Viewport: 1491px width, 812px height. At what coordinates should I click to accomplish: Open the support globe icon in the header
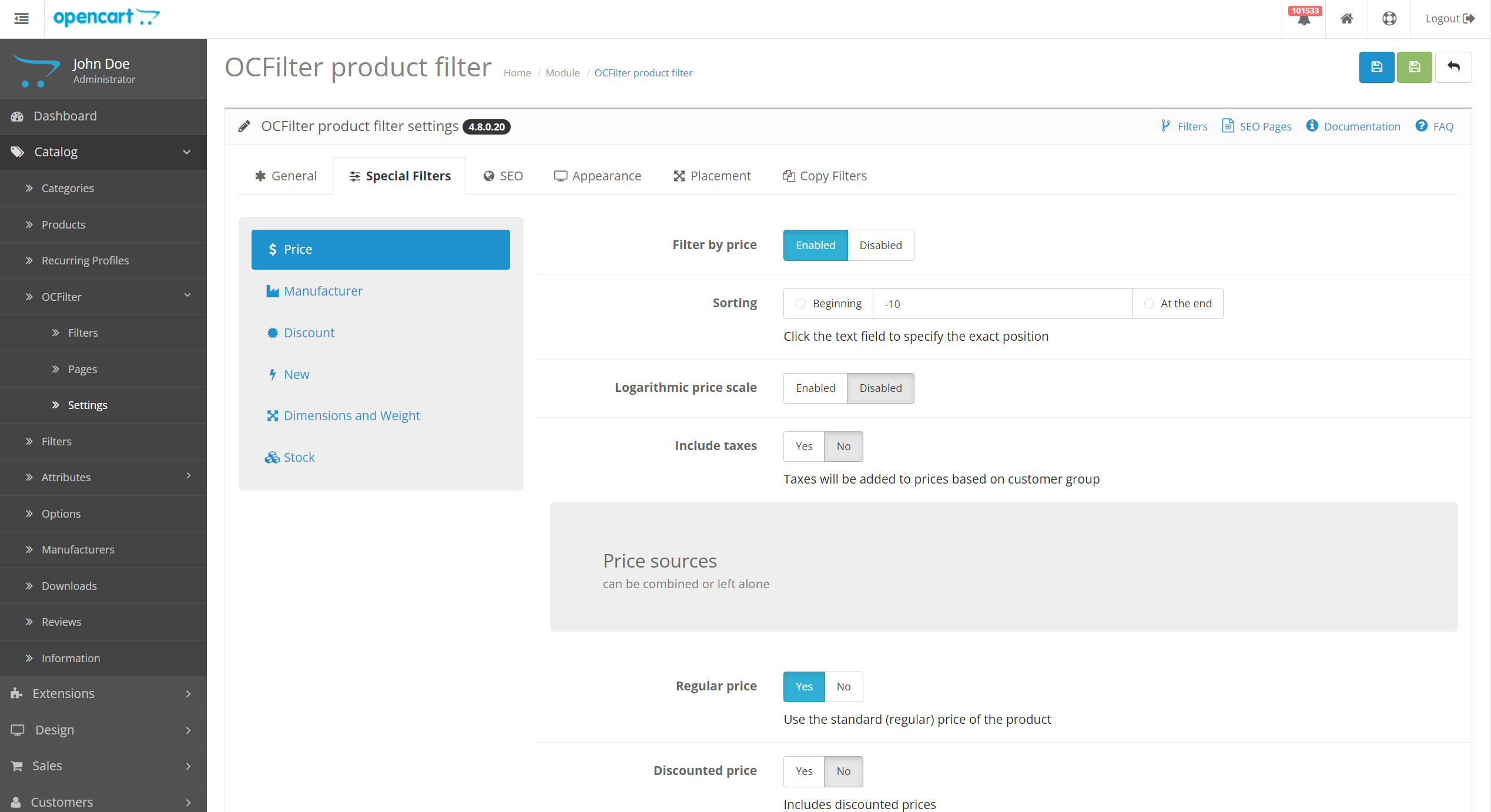pos(1389,18)
